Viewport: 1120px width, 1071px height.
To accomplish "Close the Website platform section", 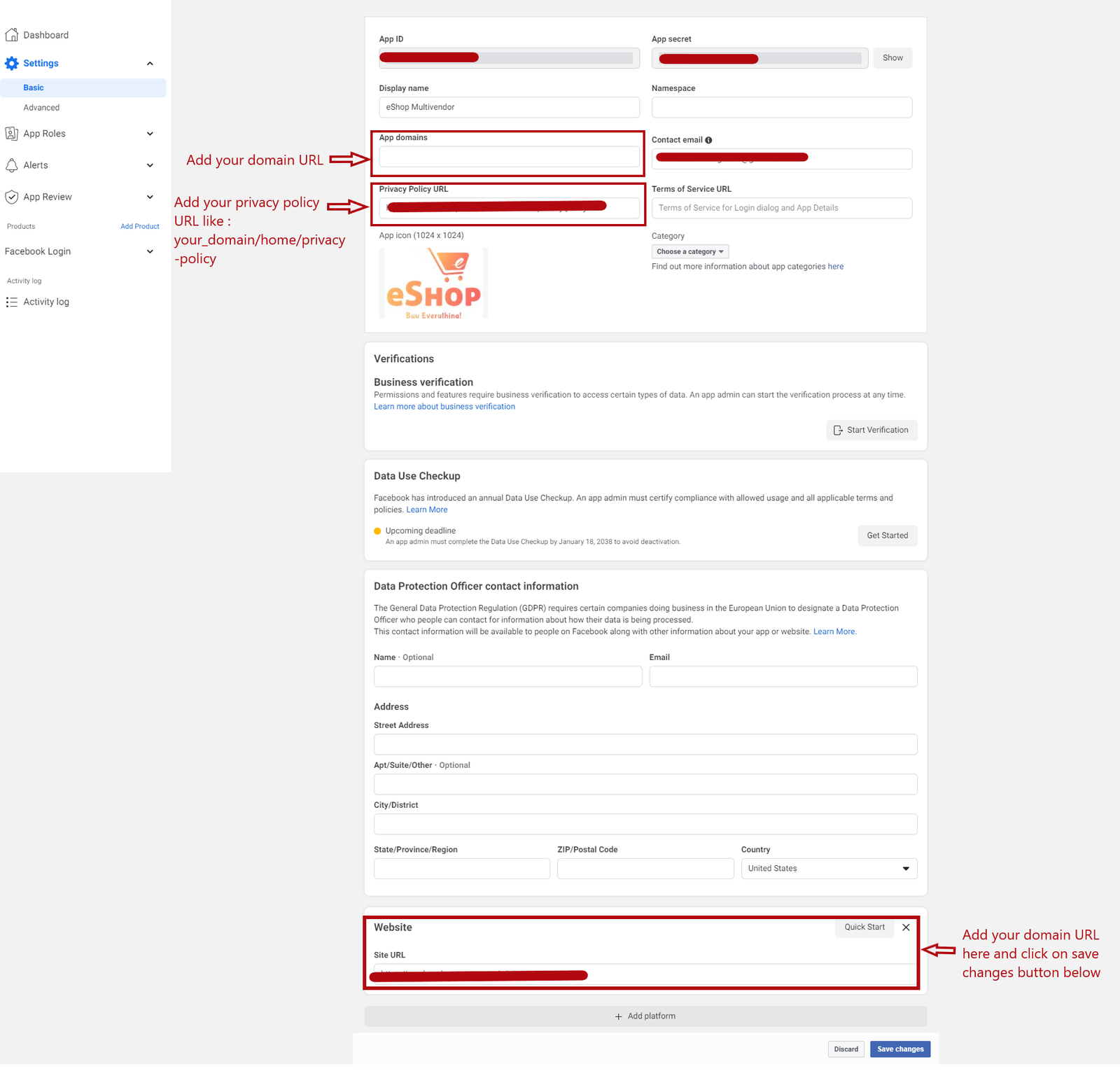I will click(x=906, y=927).
